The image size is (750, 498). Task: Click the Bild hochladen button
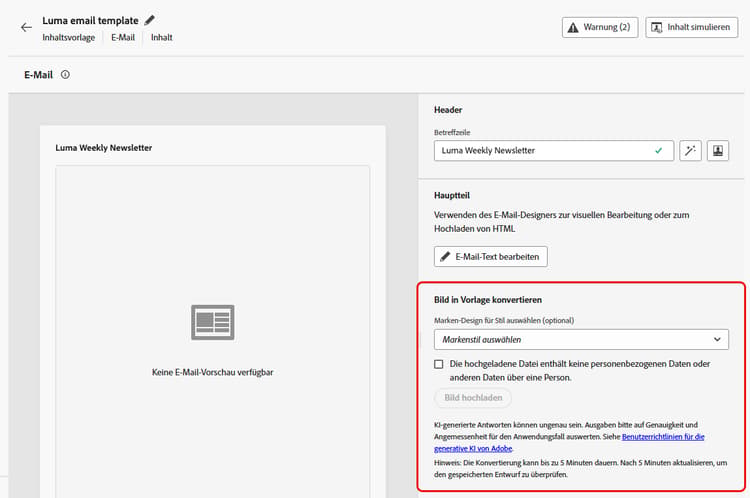pyautogui.click(x=473, y=398)
